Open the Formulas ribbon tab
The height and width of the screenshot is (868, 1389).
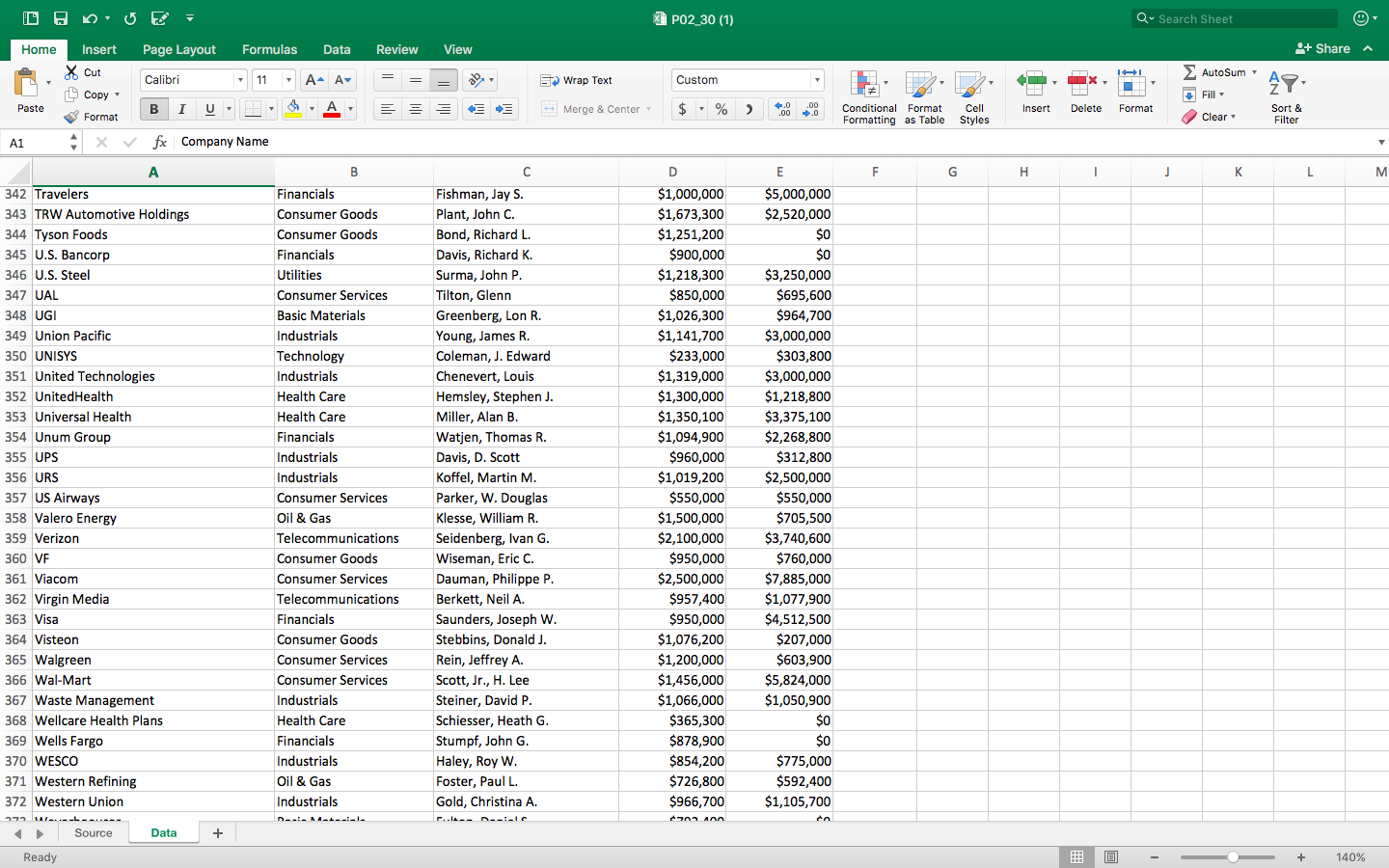pos(270,49)
